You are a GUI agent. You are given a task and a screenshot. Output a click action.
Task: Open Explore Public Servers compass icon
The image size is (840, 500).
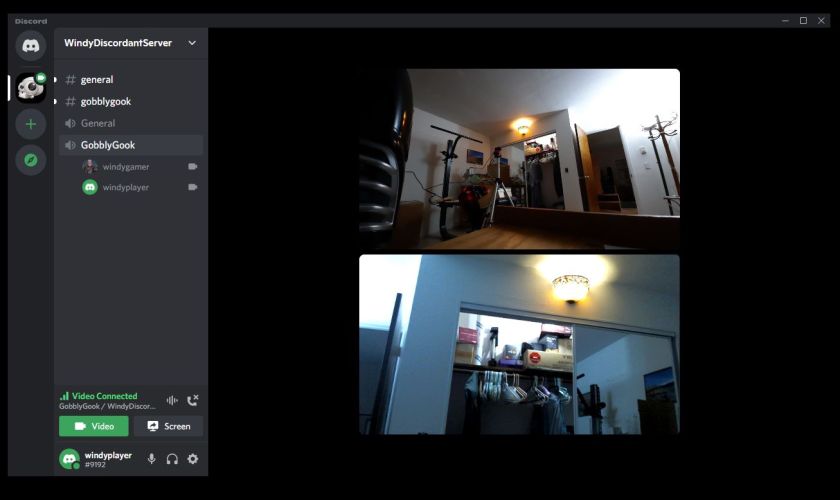click(31, 160)
